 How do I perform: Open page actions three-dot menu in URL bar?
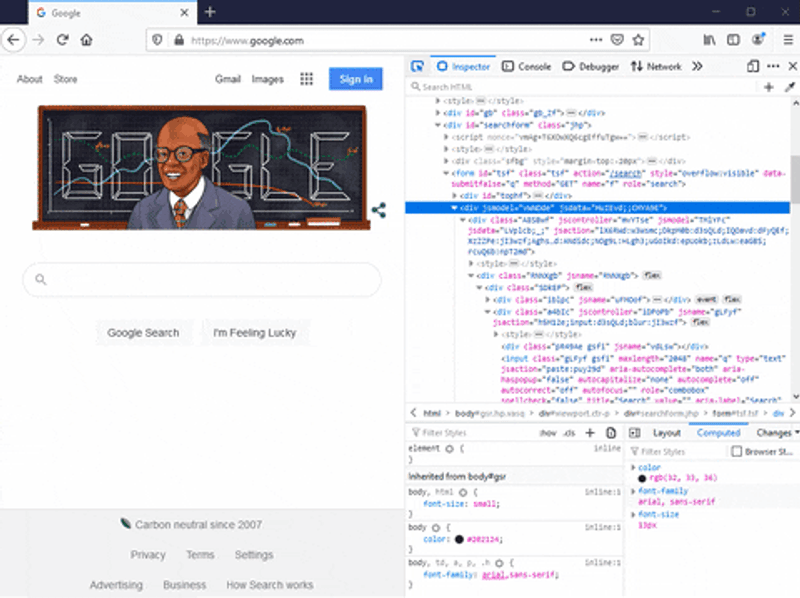click(x=596, y=40)
